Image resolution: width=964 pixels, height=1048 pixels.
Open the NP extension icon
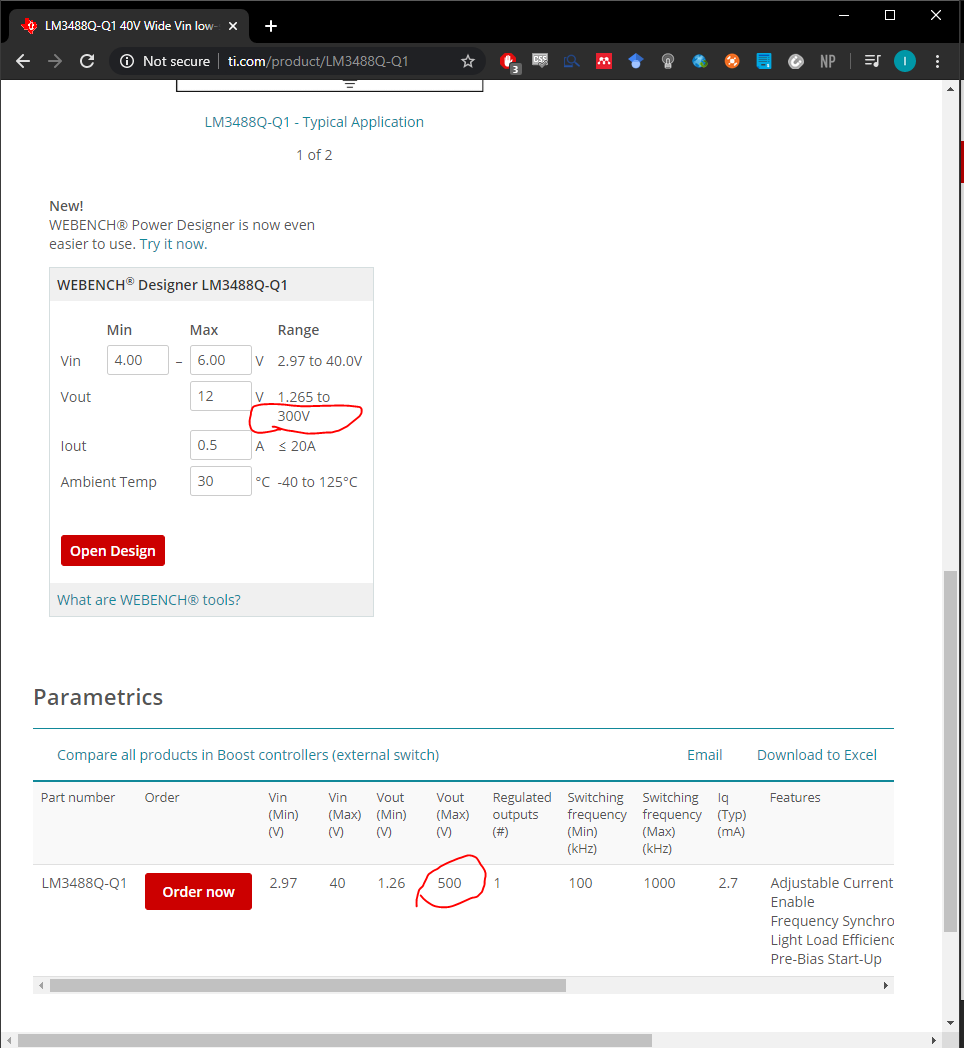[x=828, y=61]
